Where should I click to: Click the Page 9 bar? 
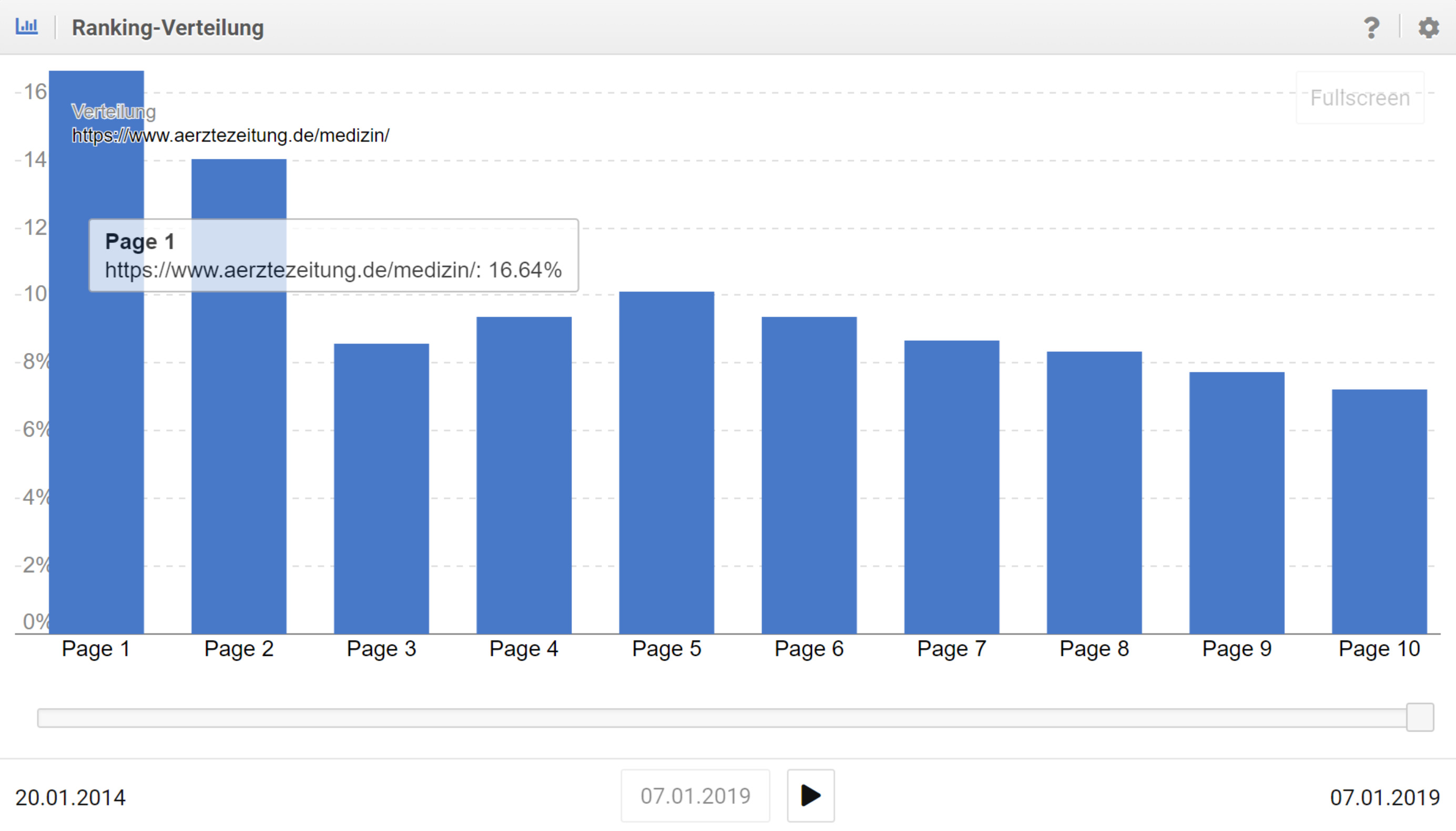(x=1236, y=502)
